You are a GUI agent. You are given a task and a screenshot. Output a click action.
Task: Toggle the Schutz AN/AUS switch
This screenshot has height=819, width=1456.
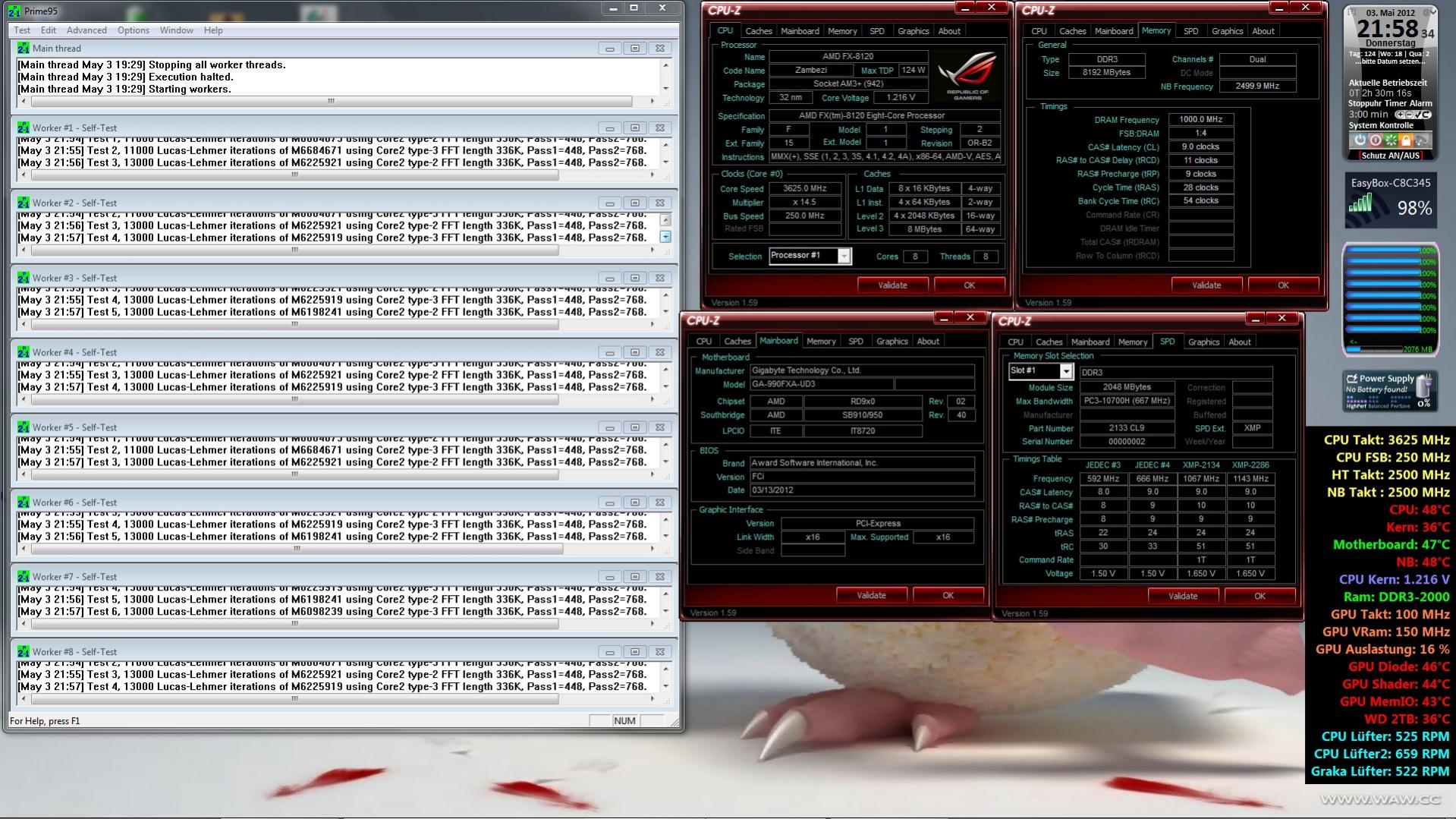point(1390,156)
